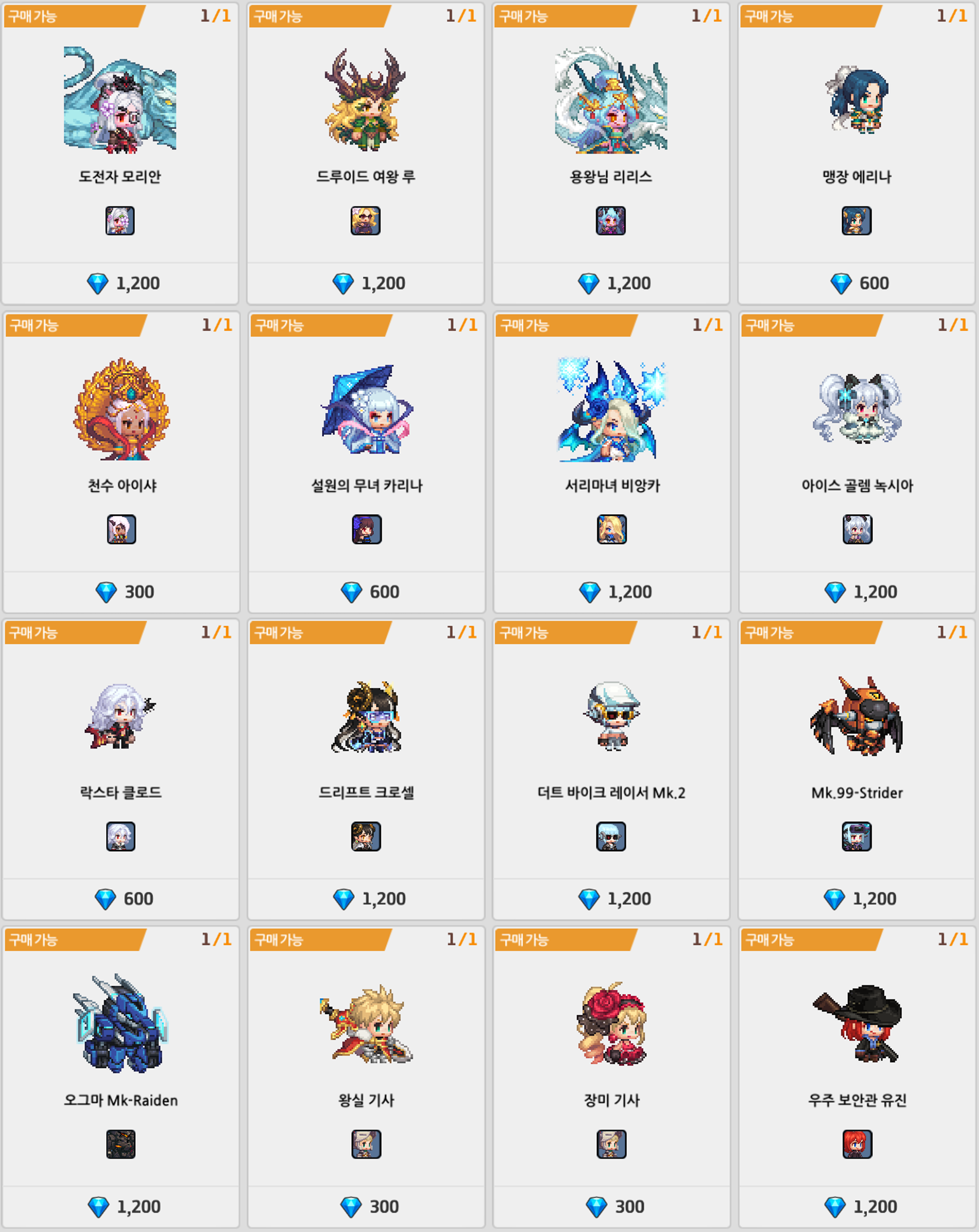
Task: Click the small icon under 서리마녀 비앙카
Action: pyautogui.click(x=612, y=529)
